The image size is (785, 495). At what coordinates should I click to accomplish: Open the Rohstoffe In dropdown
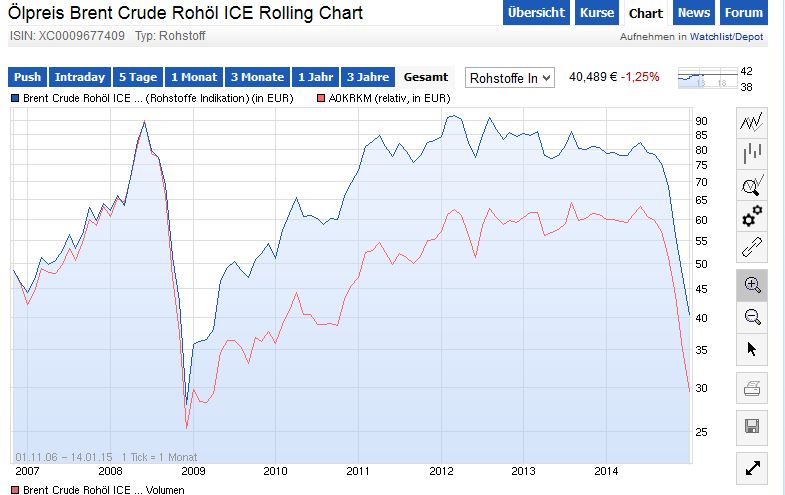click(509, 77)
